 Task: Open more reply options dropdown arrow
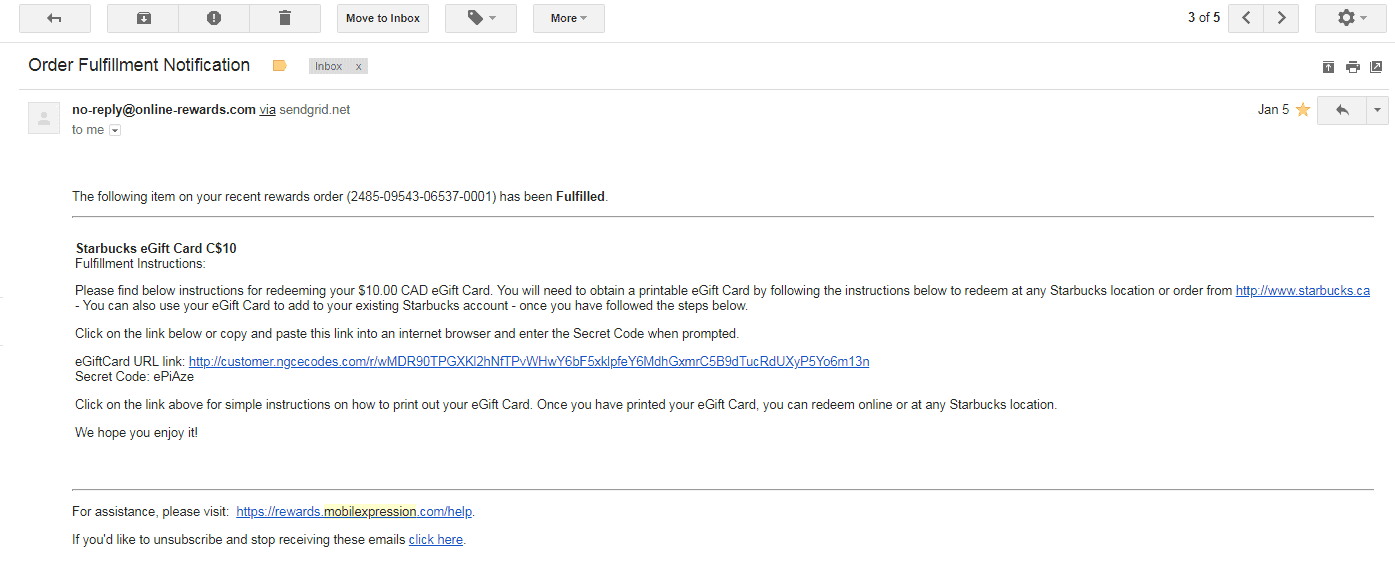coord(1378,110)
